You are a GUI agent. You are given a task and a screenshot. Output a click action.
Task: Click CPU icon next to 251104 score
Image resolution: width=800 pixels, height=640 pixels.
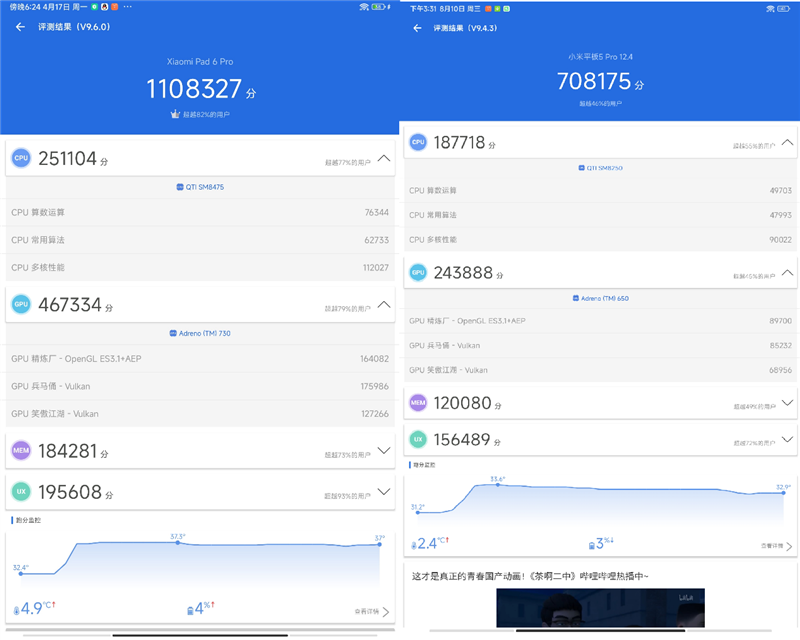click(21, 158)
